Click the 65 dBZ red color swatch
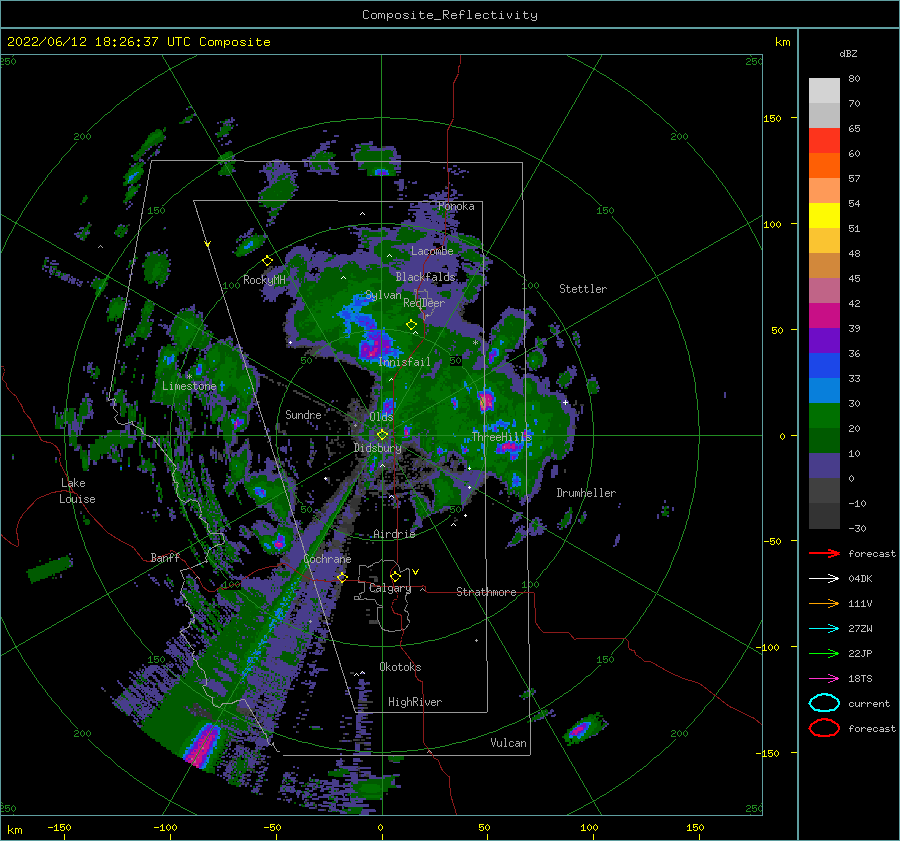 pos(824,141)
